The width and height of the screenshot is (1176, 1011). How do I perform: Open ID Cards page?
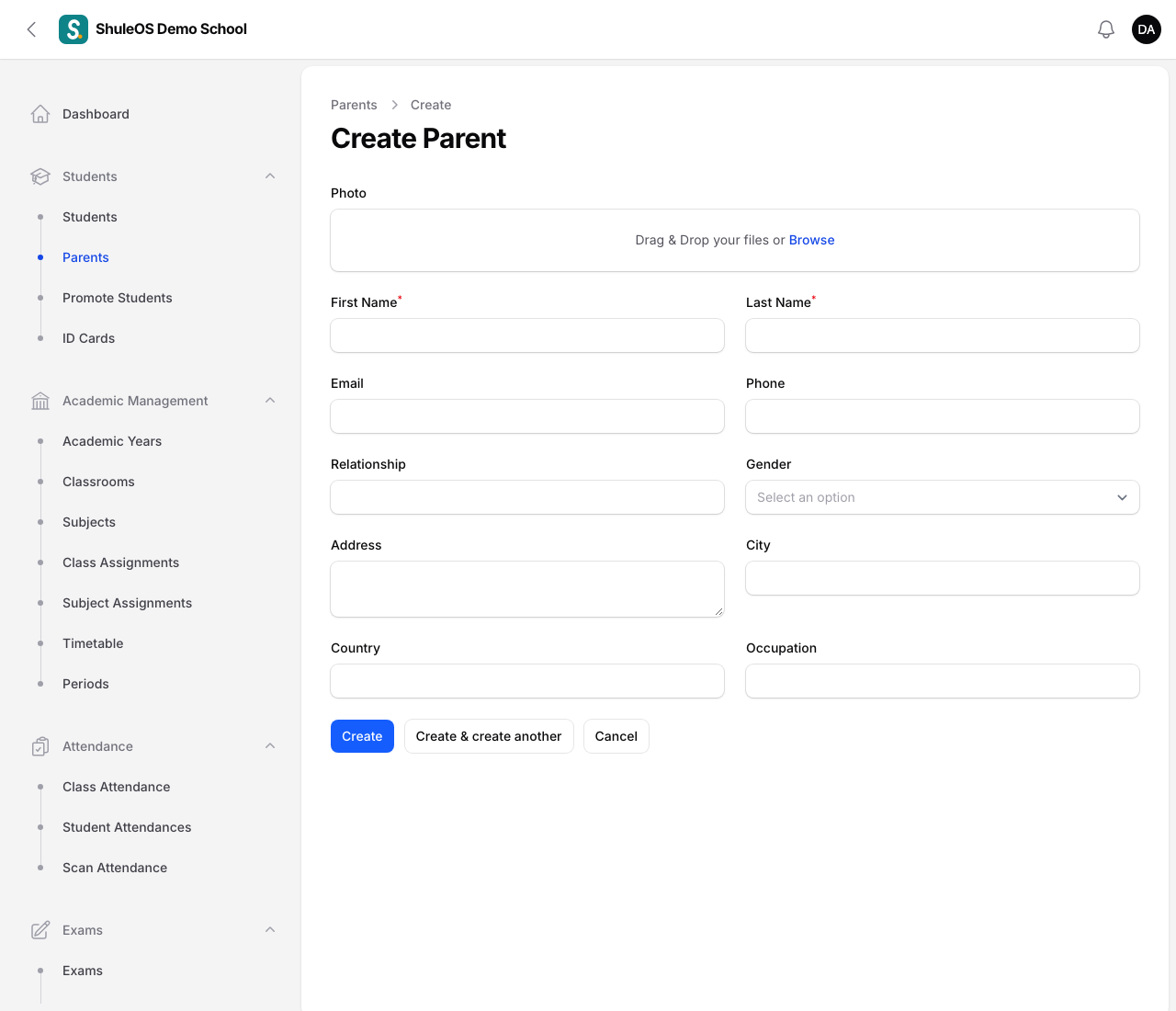coord(88,338)
